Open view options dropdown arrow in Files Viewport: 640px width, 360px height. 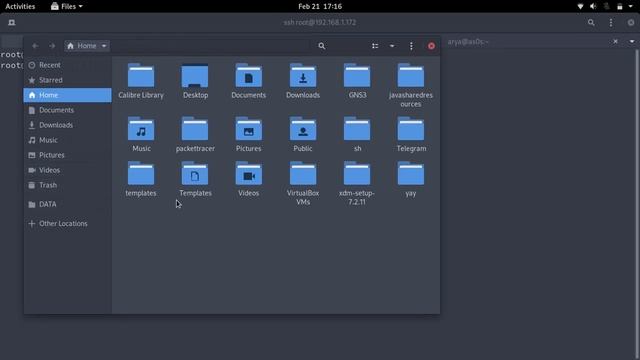(x=392, y=46)
